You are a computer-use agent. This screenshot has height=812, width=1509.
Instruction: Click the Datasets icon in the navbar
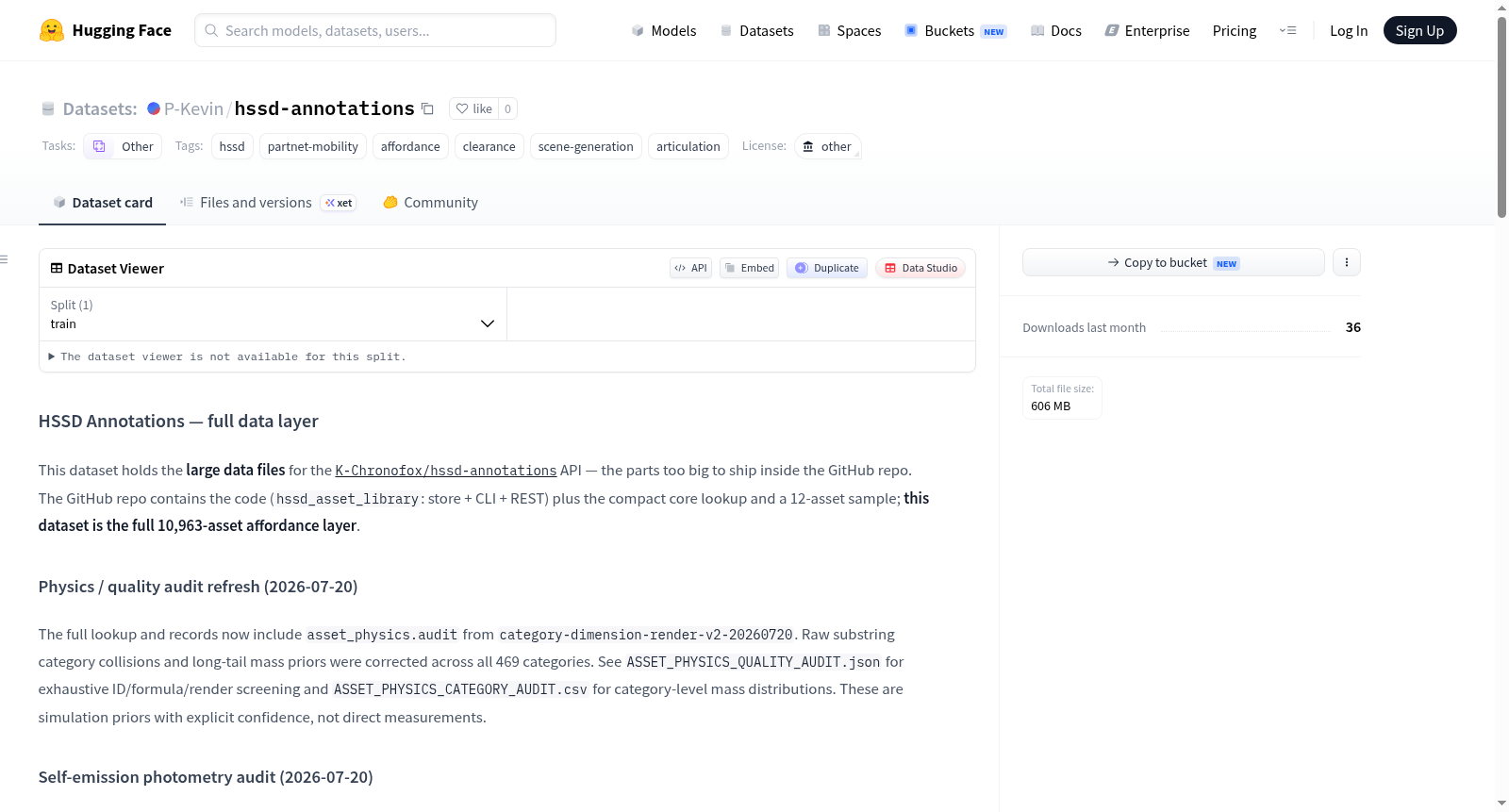pos(726,30)
